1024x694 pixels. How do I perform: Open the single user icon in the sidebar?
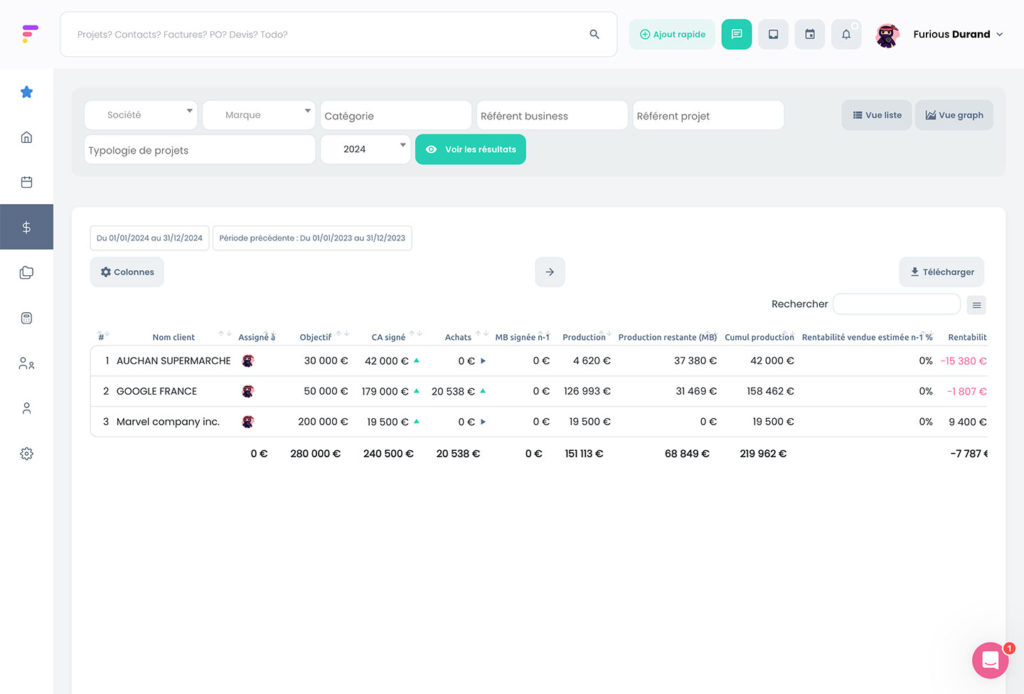click(26, 409)
